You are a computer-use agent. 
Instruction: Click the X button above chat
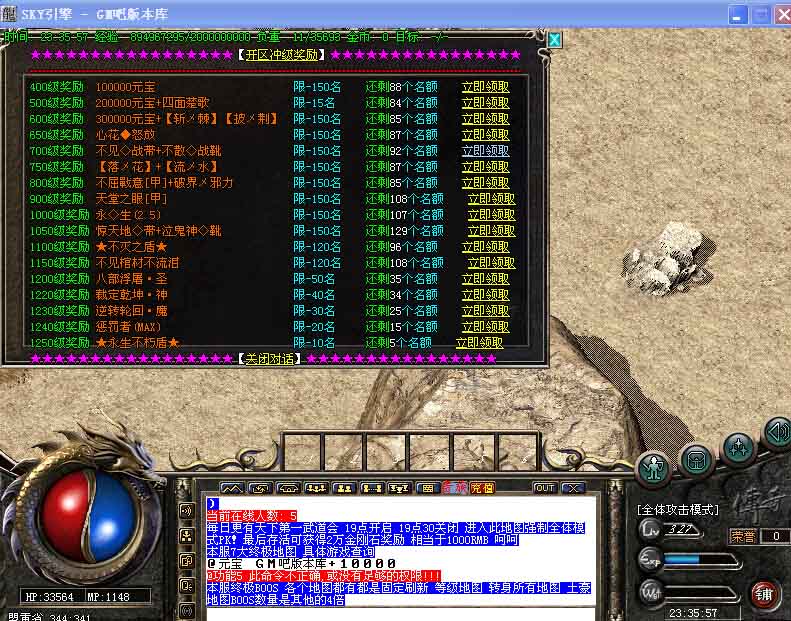(572, 488)
